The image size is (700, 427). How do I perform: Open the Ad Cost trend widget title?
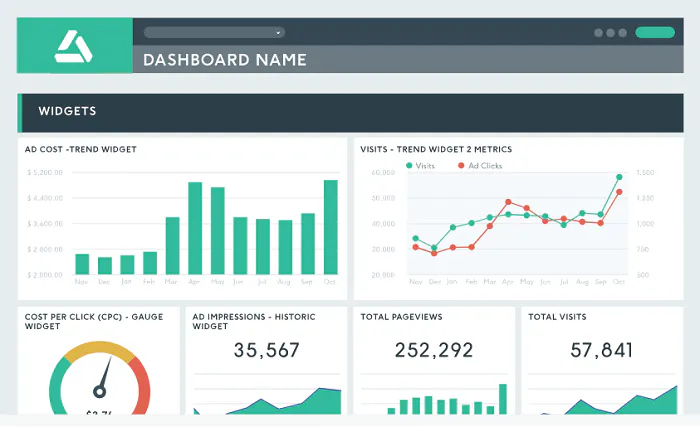tap(80, 149)
